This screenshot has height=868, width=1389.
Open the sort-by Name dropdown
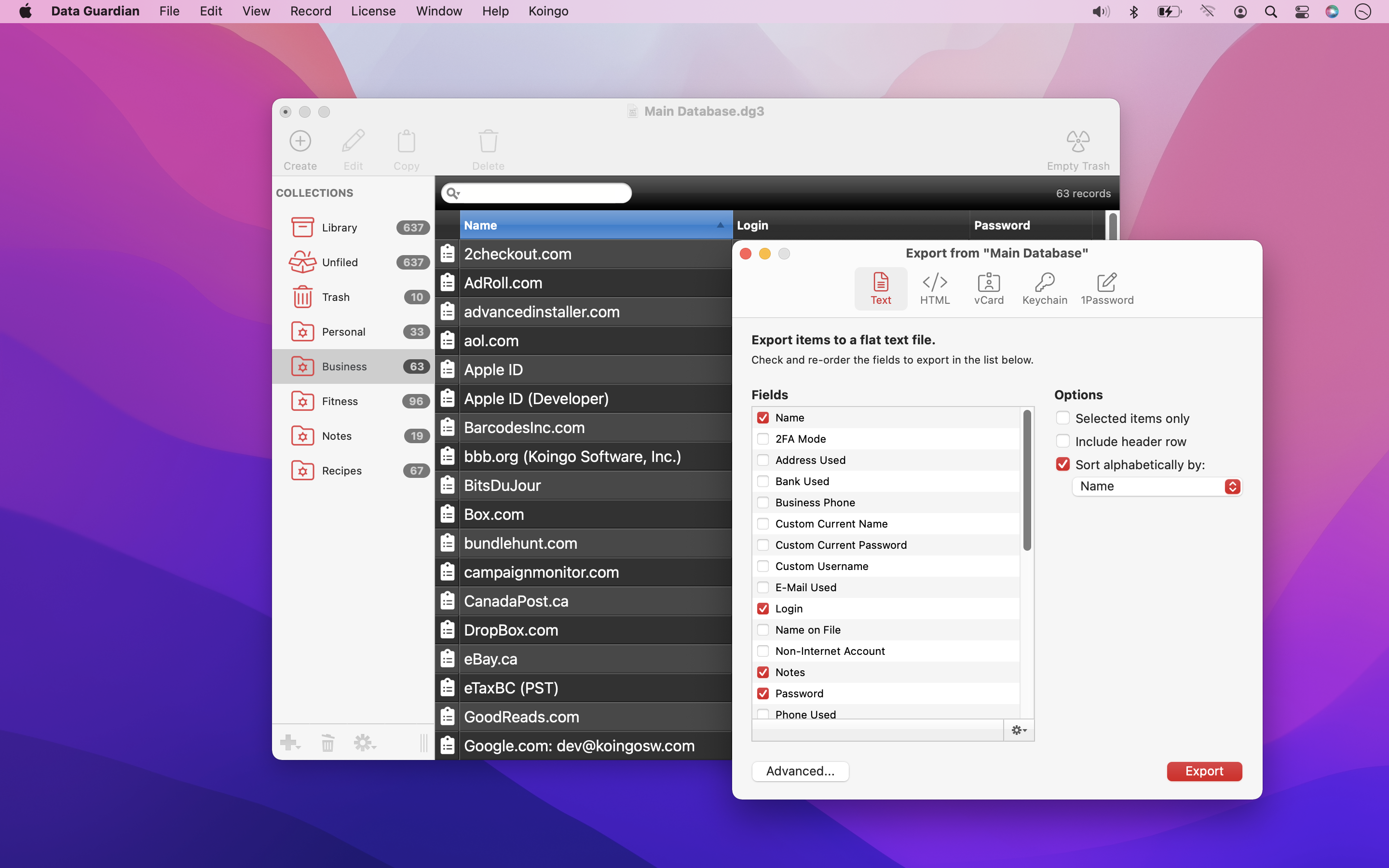click(1157, 486)
